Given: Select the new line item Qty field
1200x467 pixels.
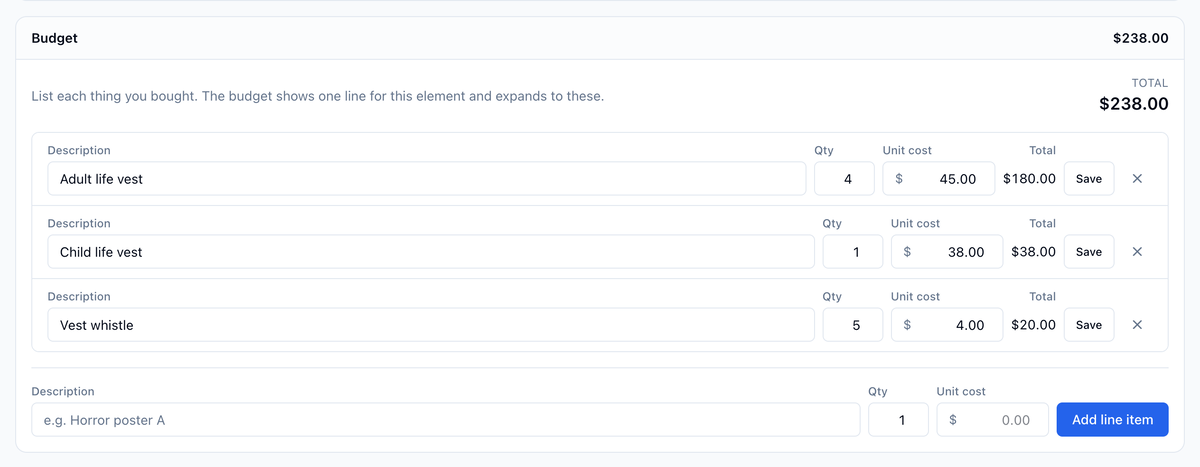Looking at the screenshot, I should [x=898, y=420].
